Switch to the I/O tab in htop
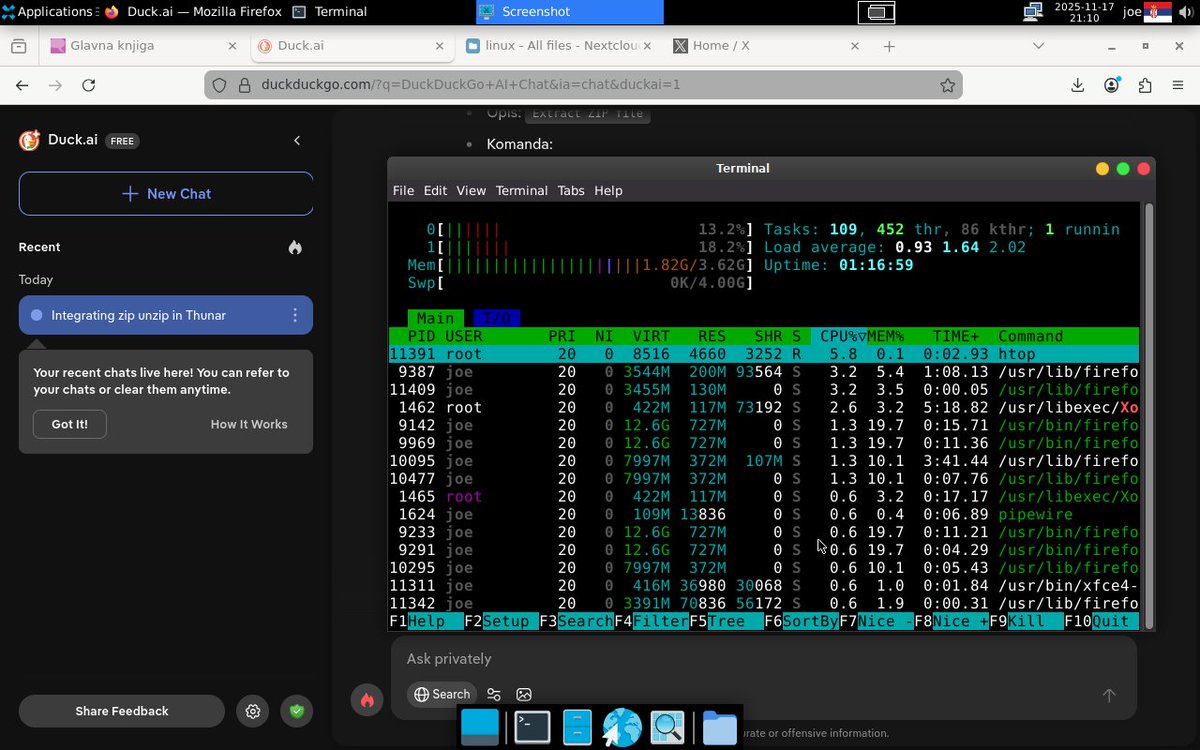Image resolution: width=1200 pixels, height=750 pixels. coord(497,318)
